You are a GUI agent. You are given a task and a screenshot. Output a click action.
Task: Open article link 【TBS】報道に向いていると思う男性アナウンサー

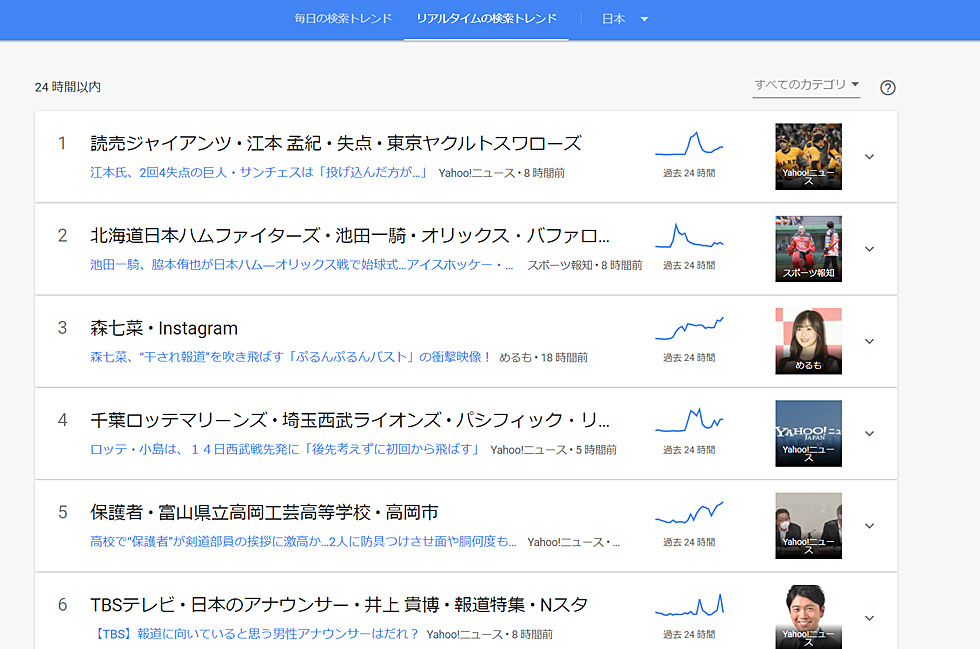tap(255, 634)
